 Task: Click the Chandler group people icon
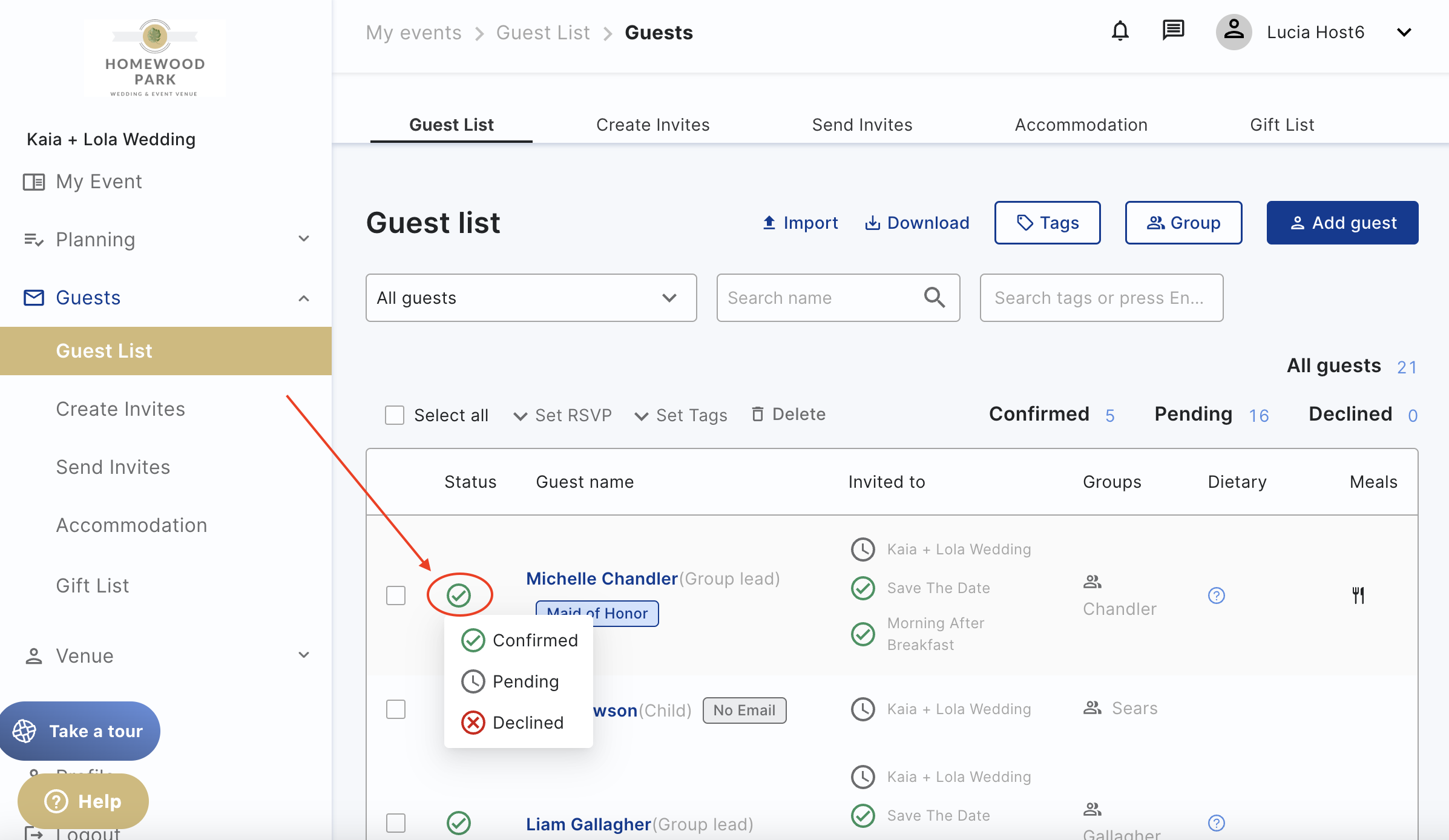point(1092,582)
